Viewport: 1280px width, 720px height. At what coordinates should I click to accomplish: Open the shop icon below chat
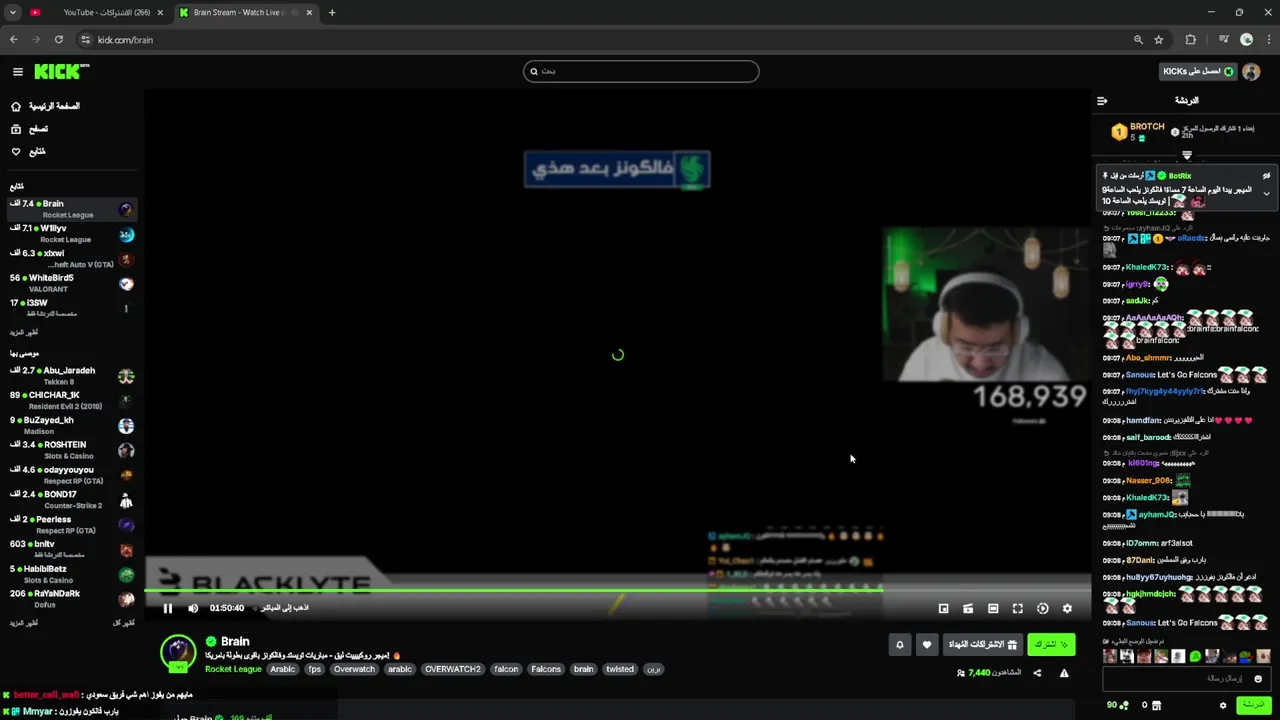pos(1157,705)
